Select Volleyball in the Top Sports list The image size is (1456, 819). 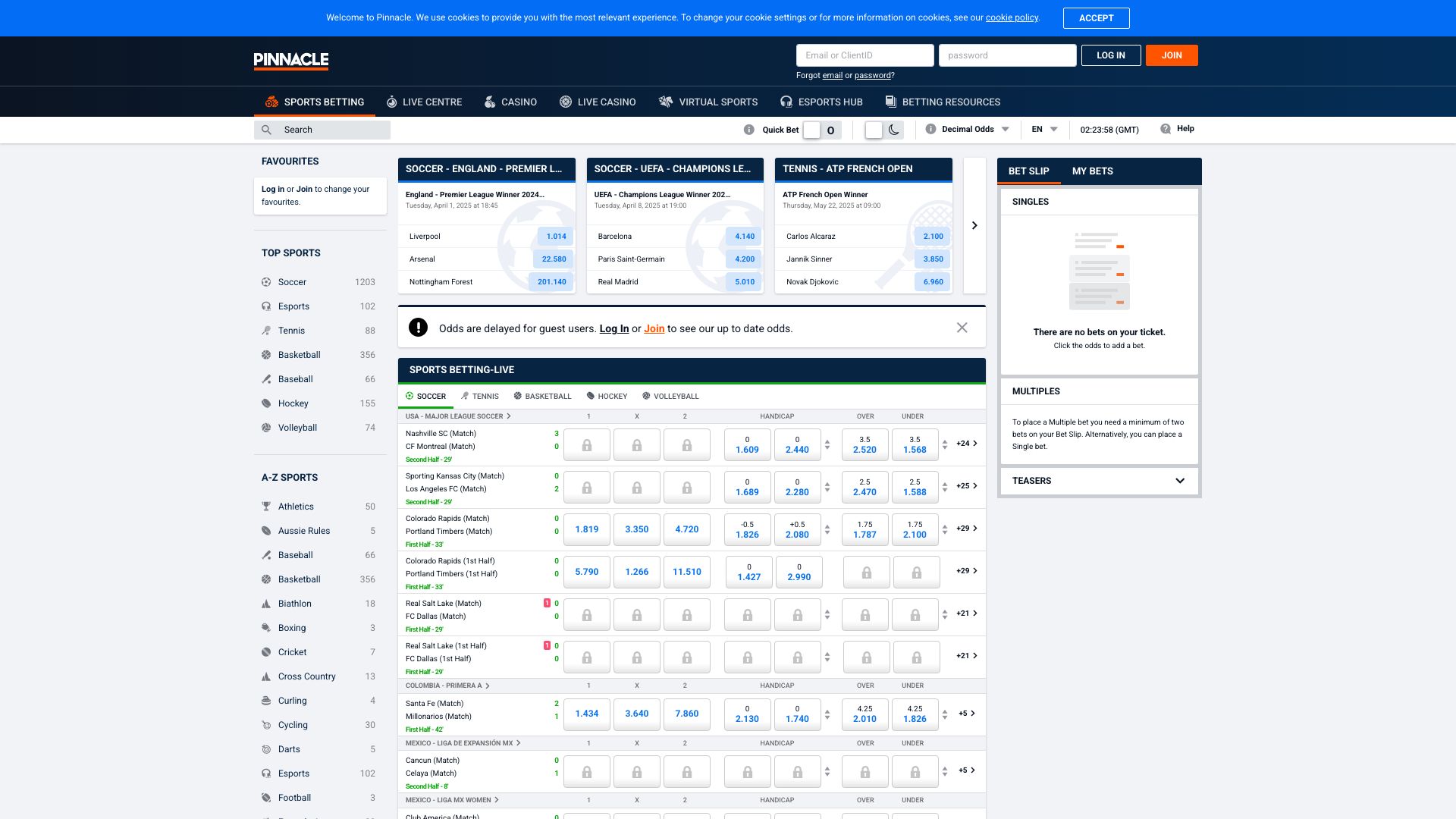[x=297, y=428]
